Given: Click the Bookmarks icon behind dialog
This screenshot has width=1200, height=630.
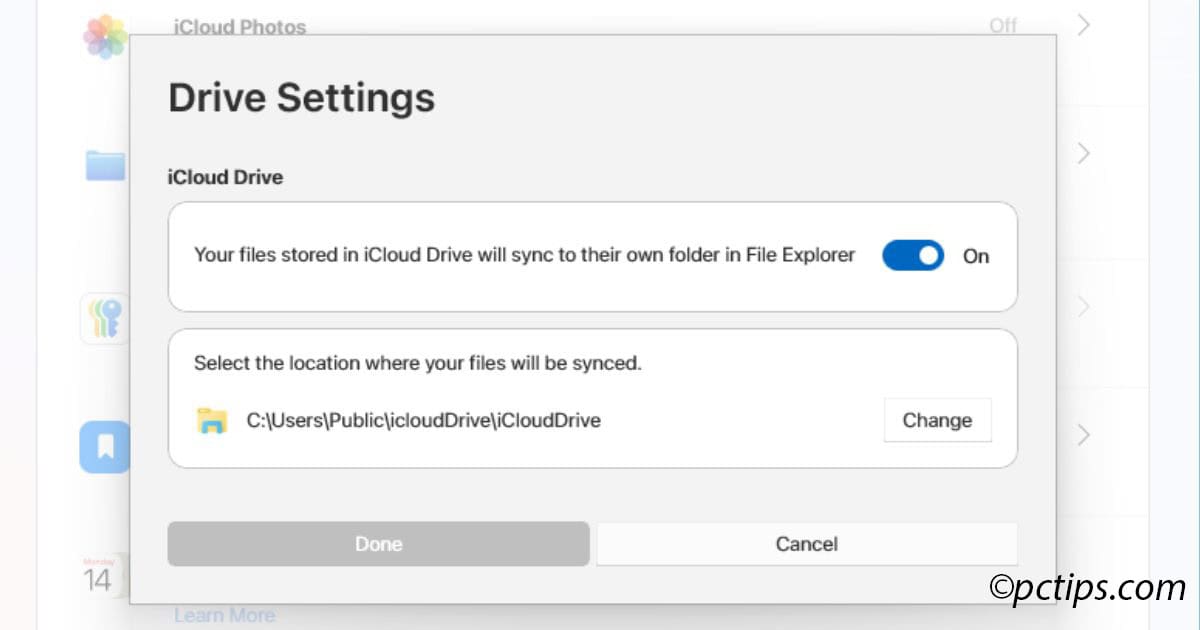Looking at the screenshot, I should tap(105, 447).
